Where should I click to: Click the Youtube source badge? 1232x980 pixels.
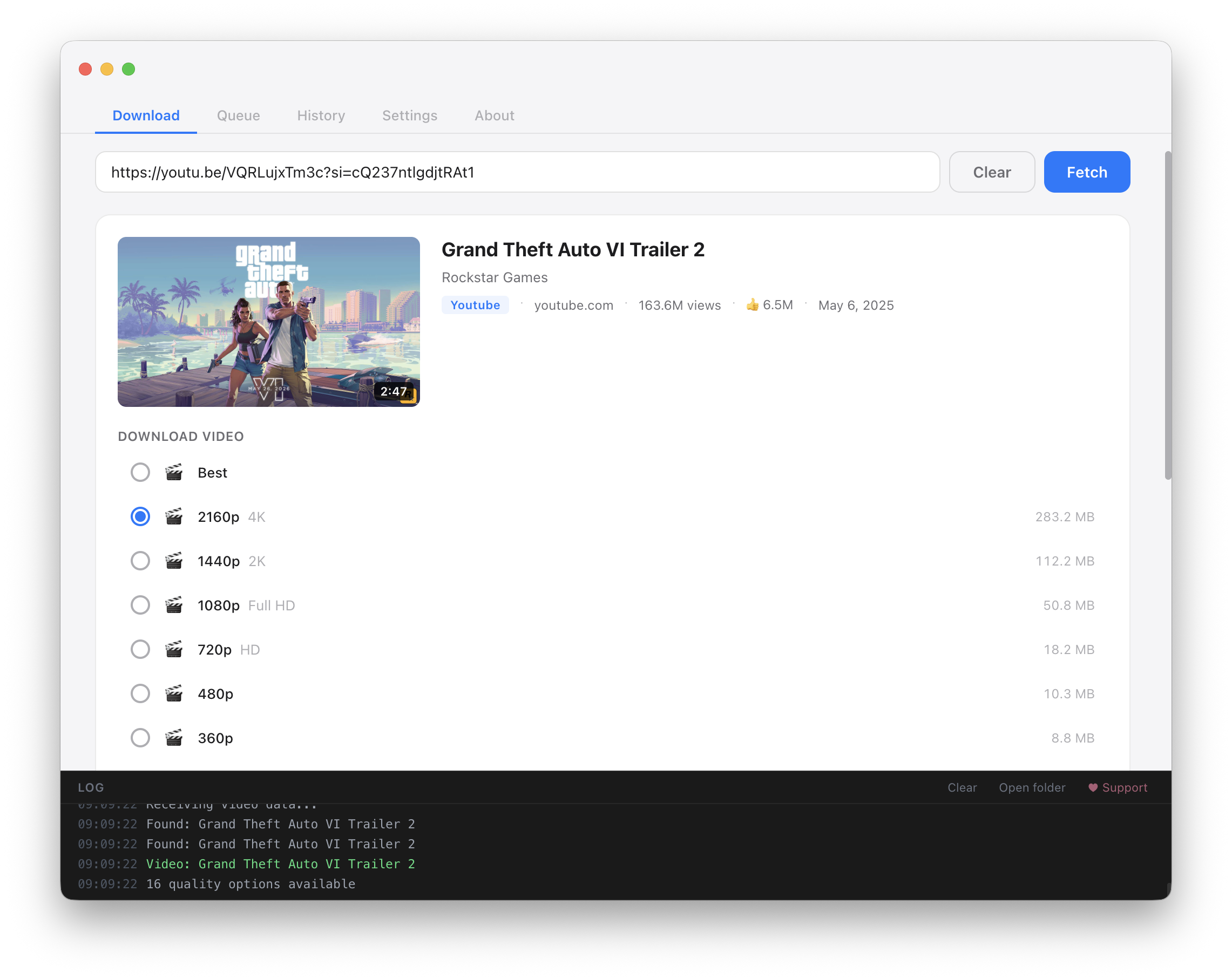tap(475, 305)
